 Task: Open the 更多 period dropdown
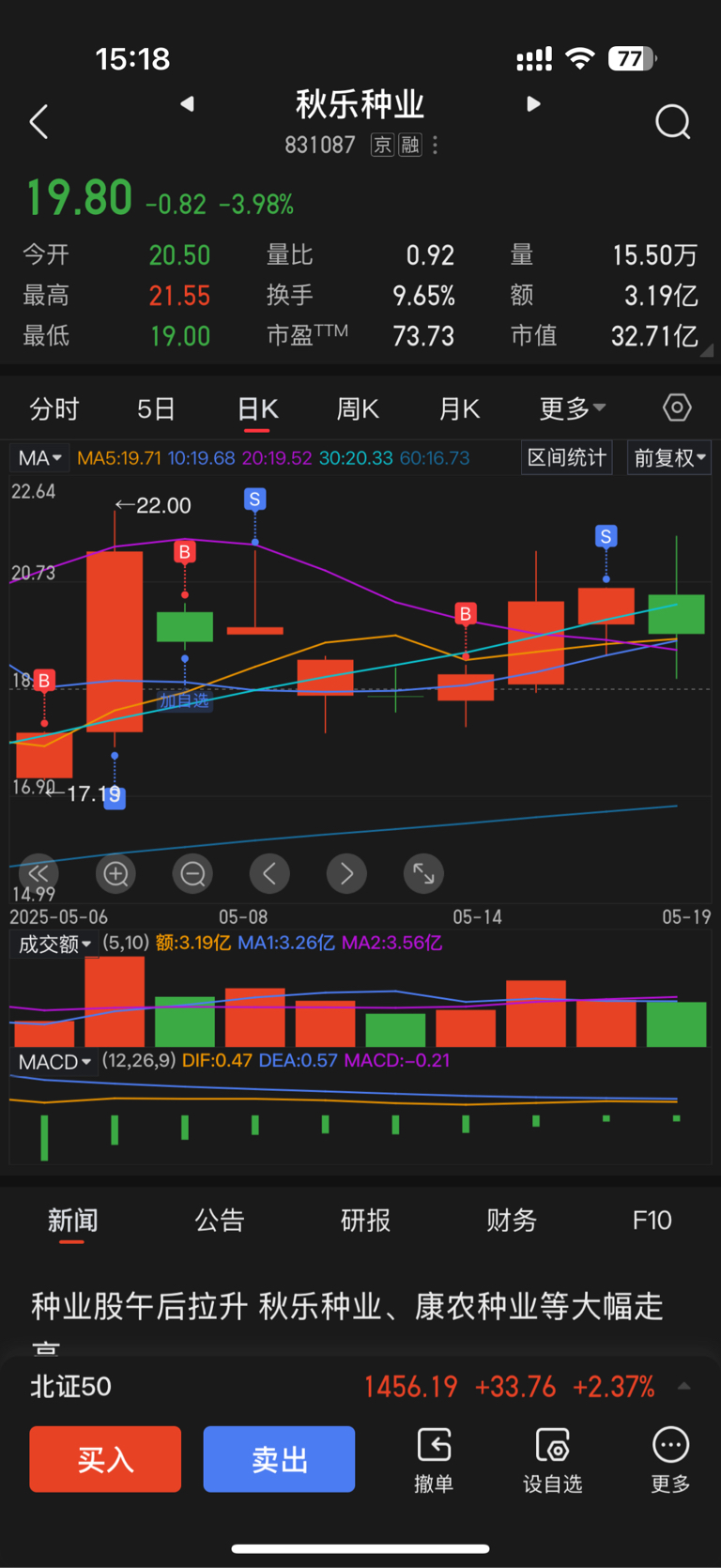[573, 408]
